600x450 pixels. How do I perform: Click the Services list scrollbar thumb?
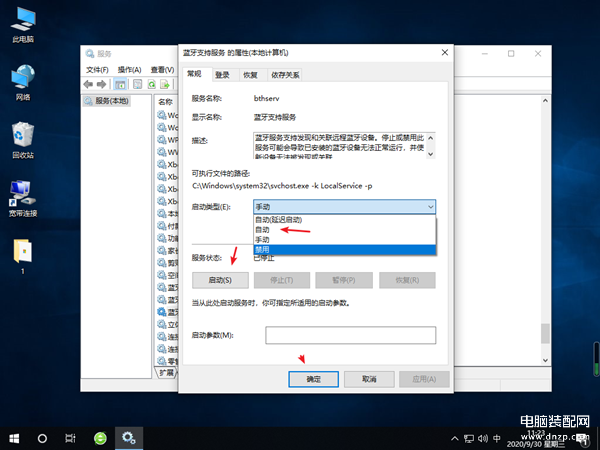pyautogui.click(x=545, y=333)
